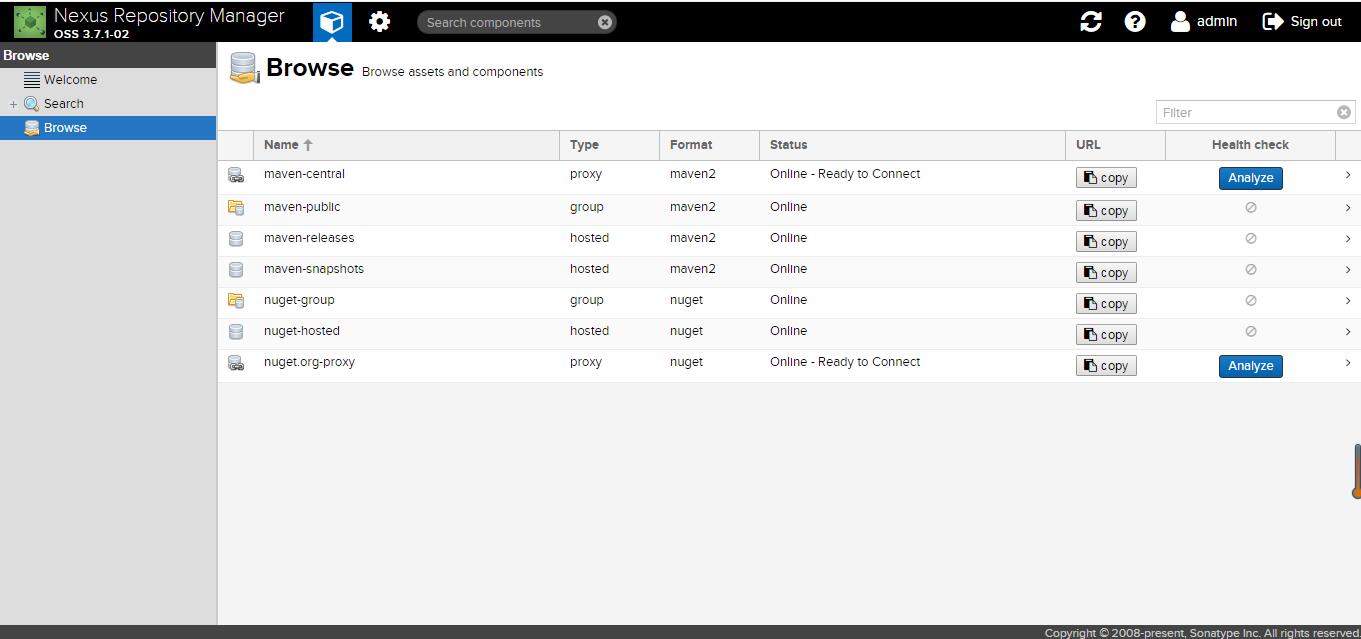The image size is (1361, 639).
Task: Select Browse in the sidebar tree
Action: (108, 128)
